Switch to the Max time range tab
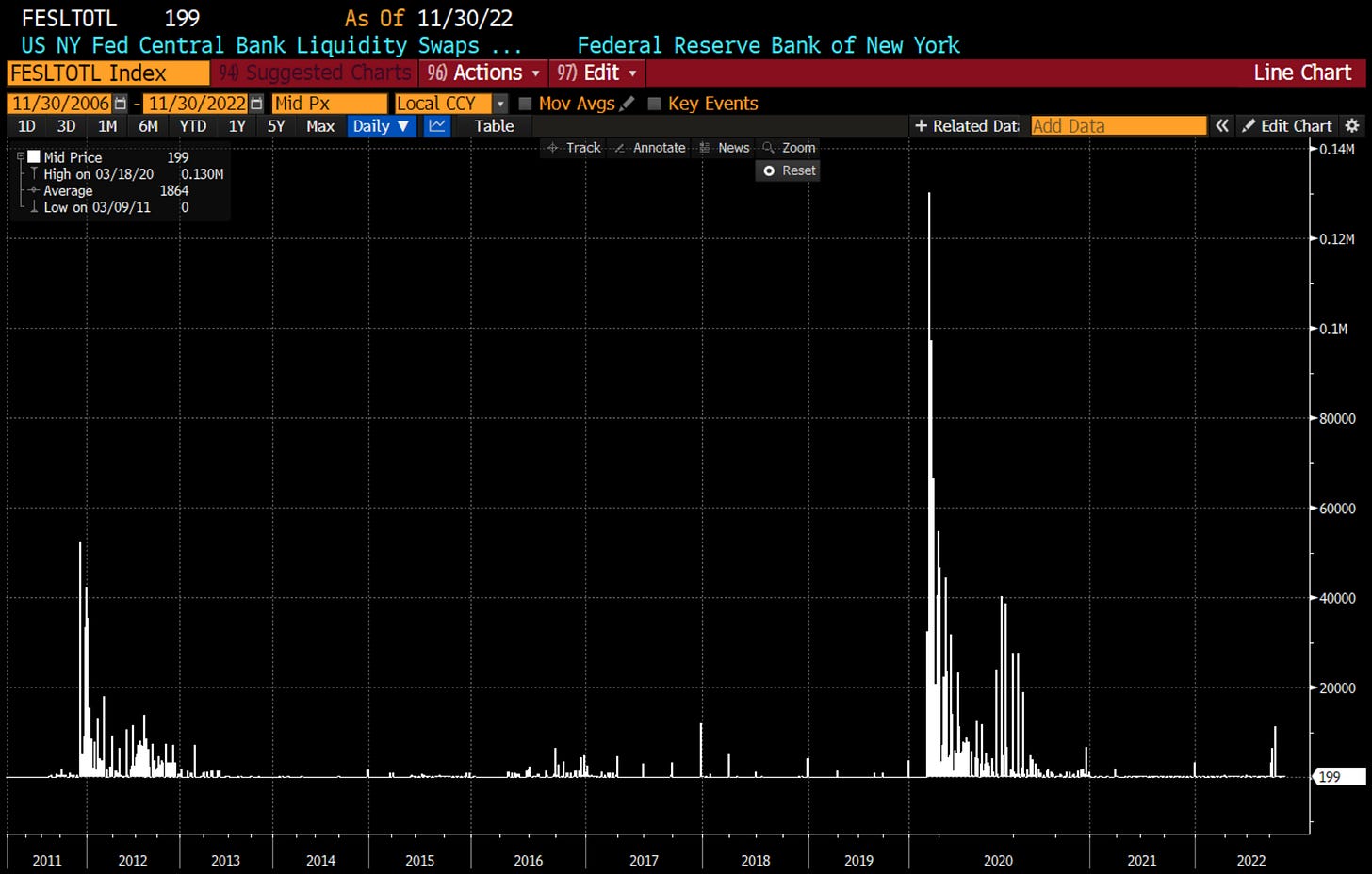Screen dimensions: 1372x874 pyautogui.click(x=320, y=125)
